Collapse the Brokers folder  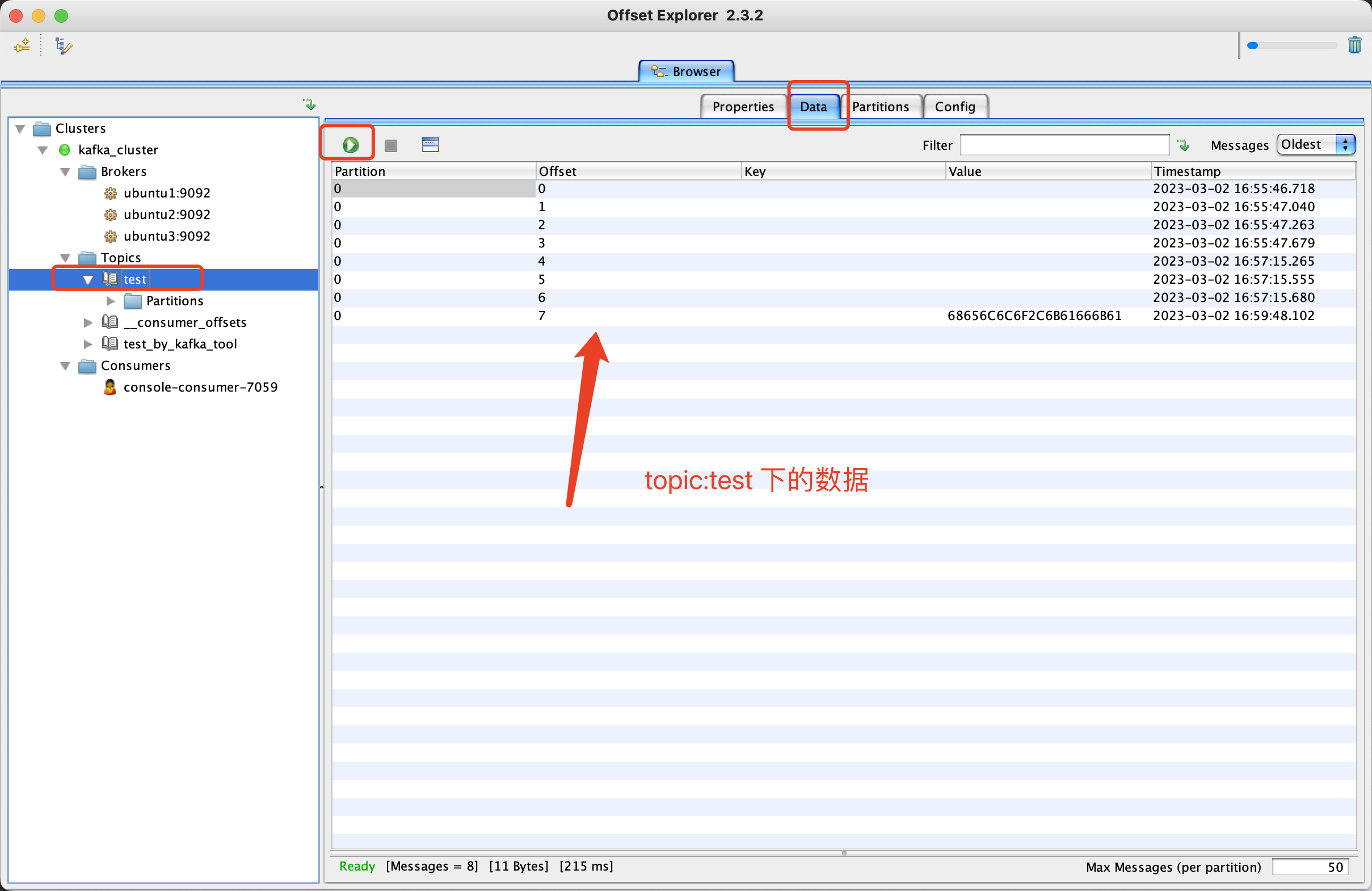tap(65, 172)
